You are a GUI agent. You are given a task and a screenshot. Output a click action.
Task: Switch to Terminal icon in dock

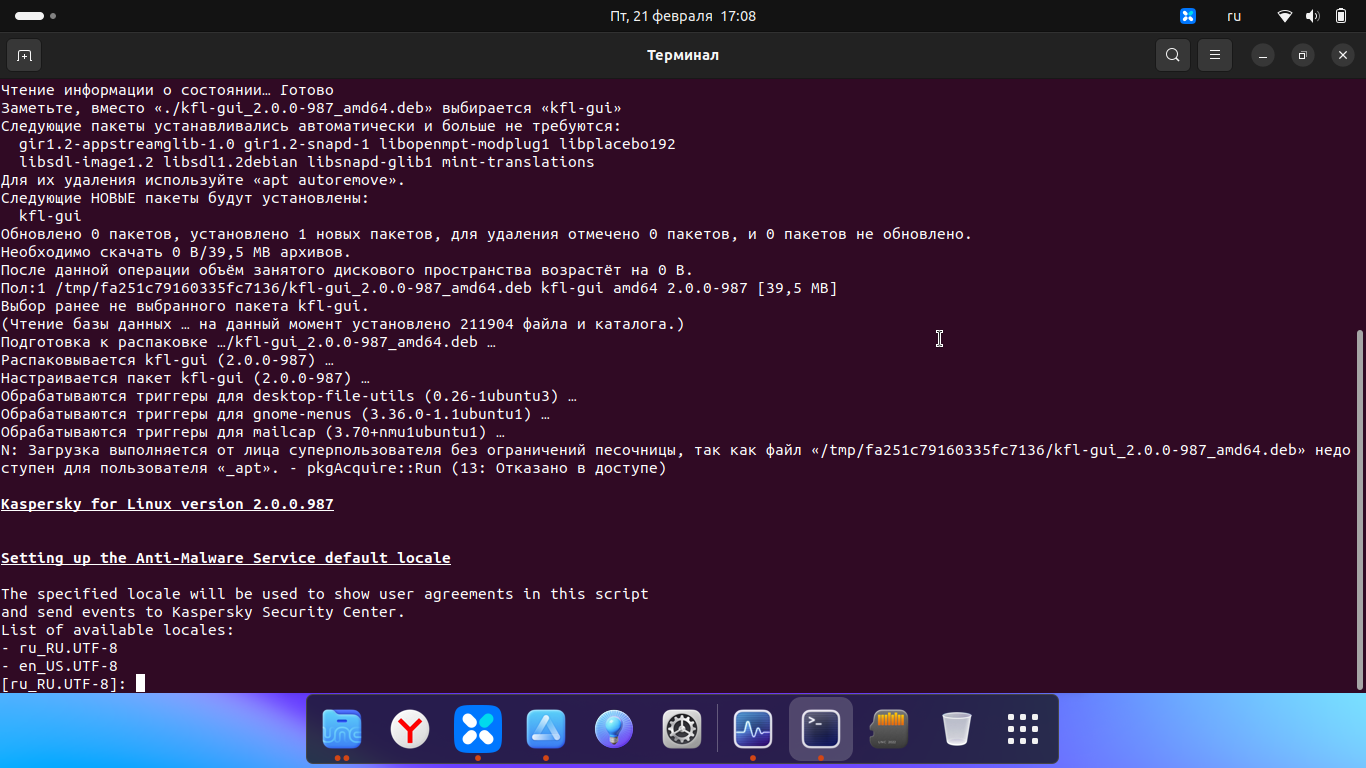pos(821,729)
